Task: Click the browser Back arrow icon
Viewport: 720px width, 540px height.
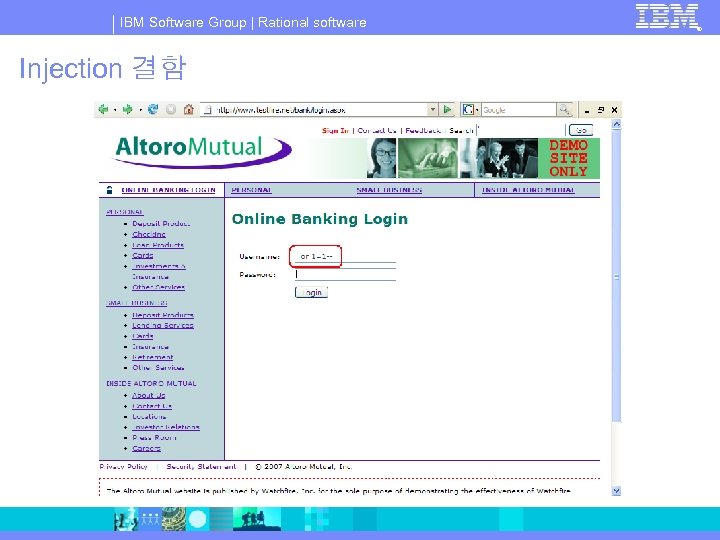Action: 103,109
